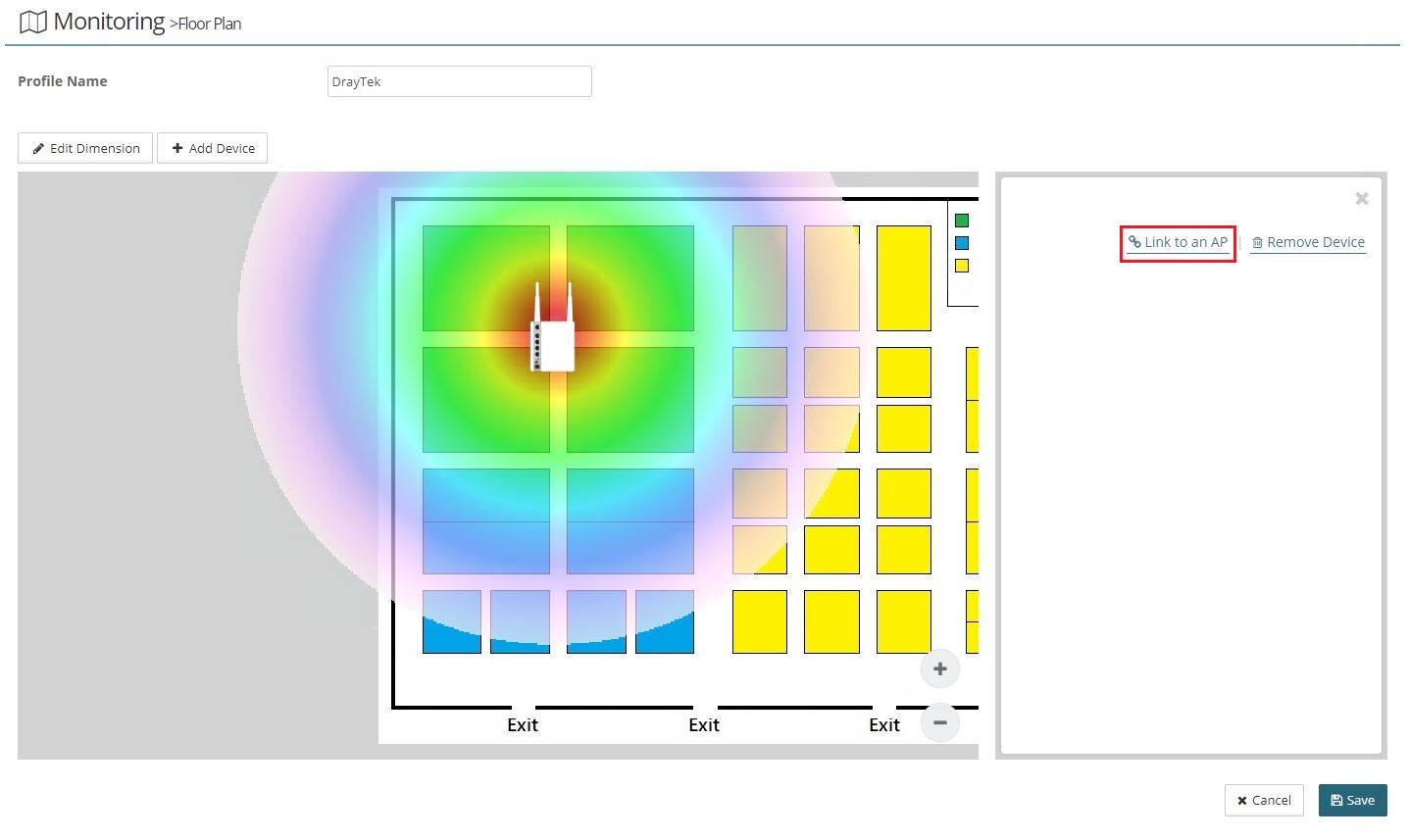The width and height of the screenshot is (1408, 840).
Task: Click the yellow legend color square
Action: click(x=962, y=266)
